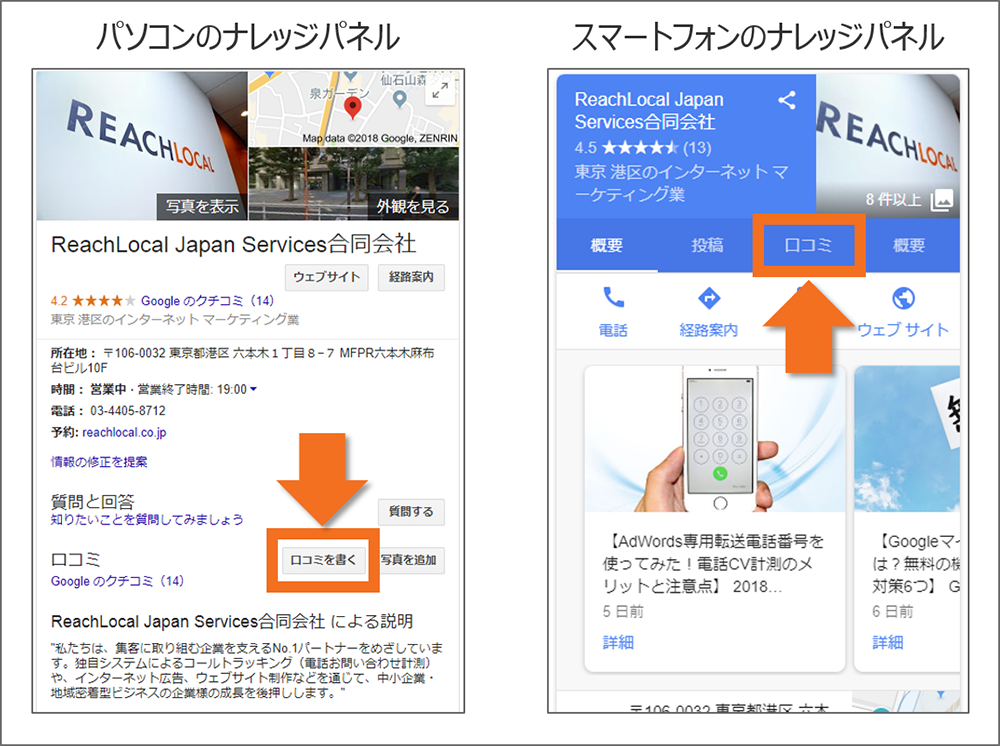Tap the 4.5 star rating (13) on smartphone
The width and height of the screenshot is (1000, 746).
[643, 148]
